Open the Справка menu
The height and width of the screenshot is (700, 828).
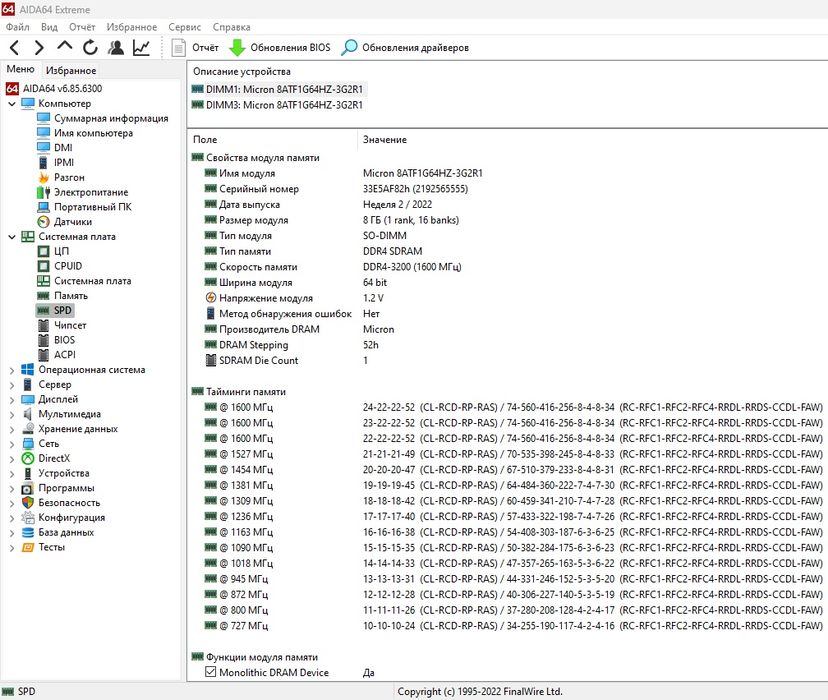[231, 27]
